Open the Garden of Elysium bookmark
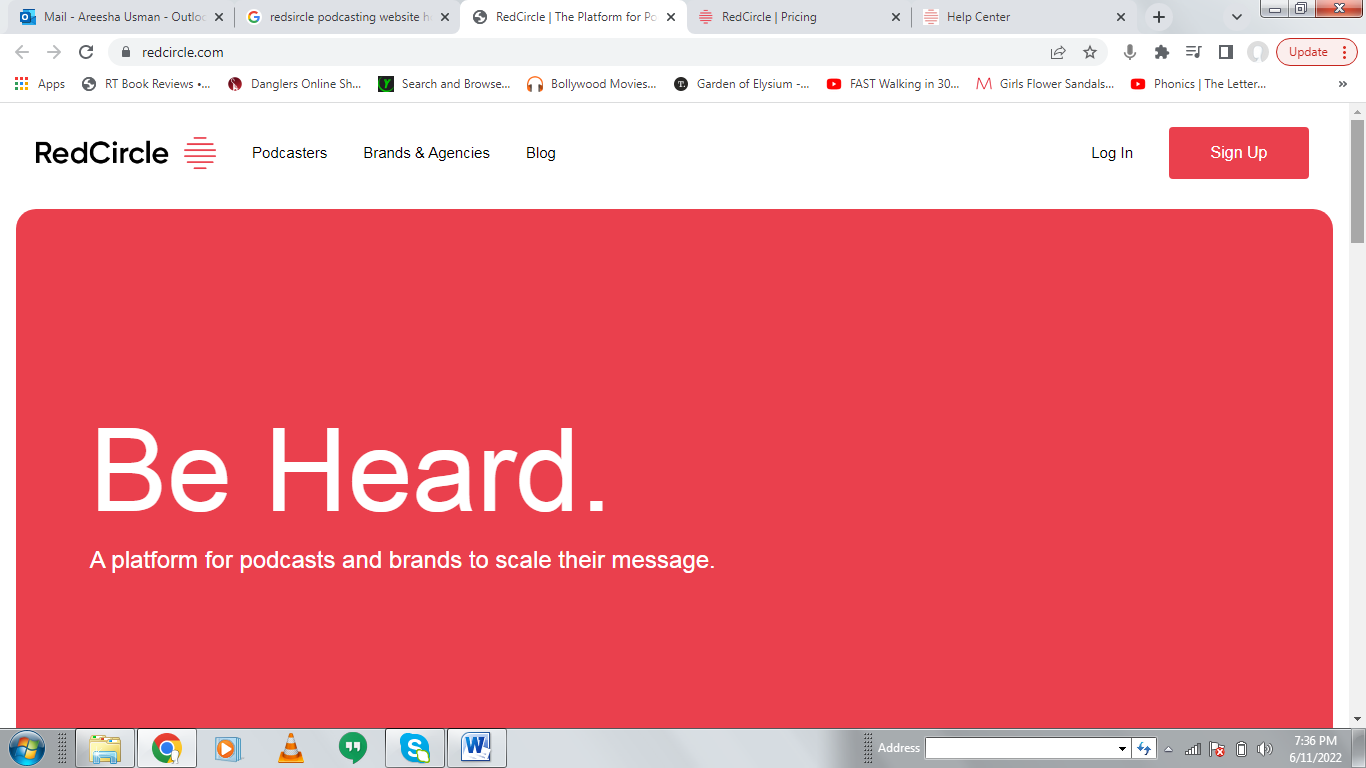This screenshot has height=768, width=1366. click(742, 84)
